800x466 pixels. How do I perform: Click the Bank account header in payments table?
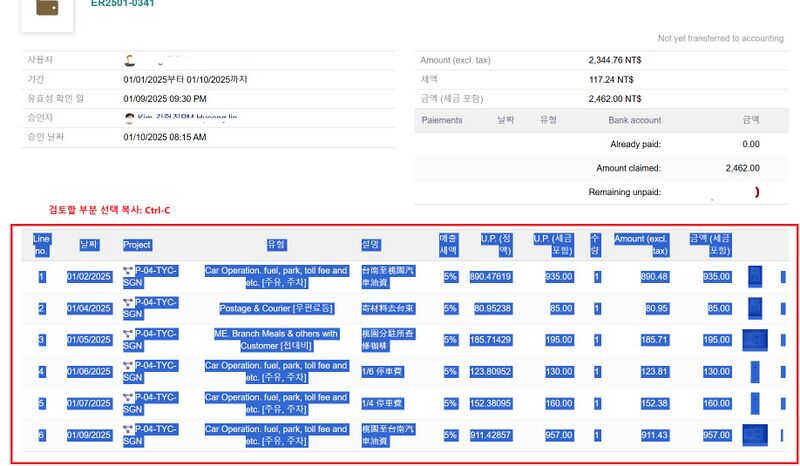pyautogui.click(x=634, y=120)
